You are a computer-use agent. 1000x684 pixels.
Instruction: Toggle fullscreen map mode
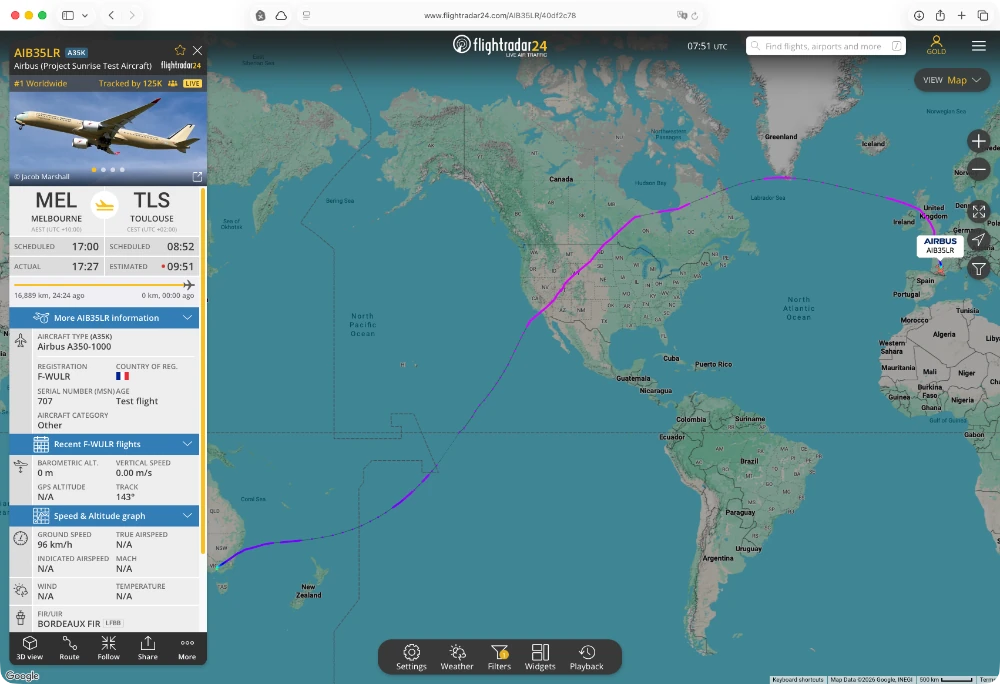click(978, 211)
